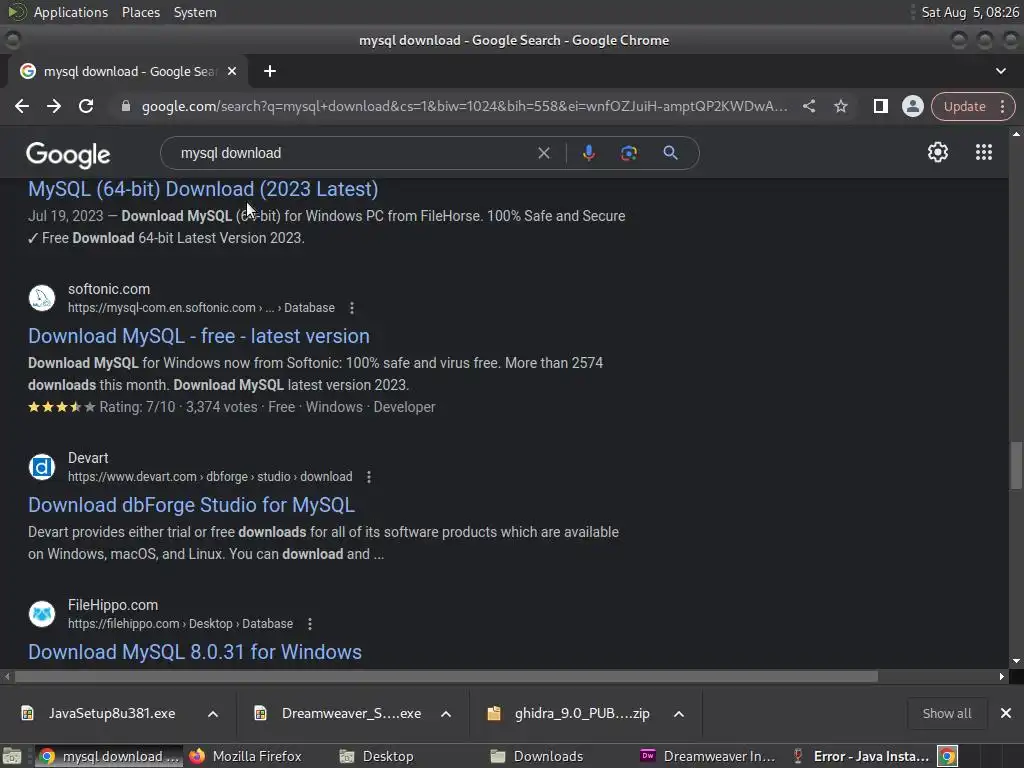Switch to Desktop window in taskbar
The height and width of the screenshot is (768, 1024).
(x=377, y=756)
